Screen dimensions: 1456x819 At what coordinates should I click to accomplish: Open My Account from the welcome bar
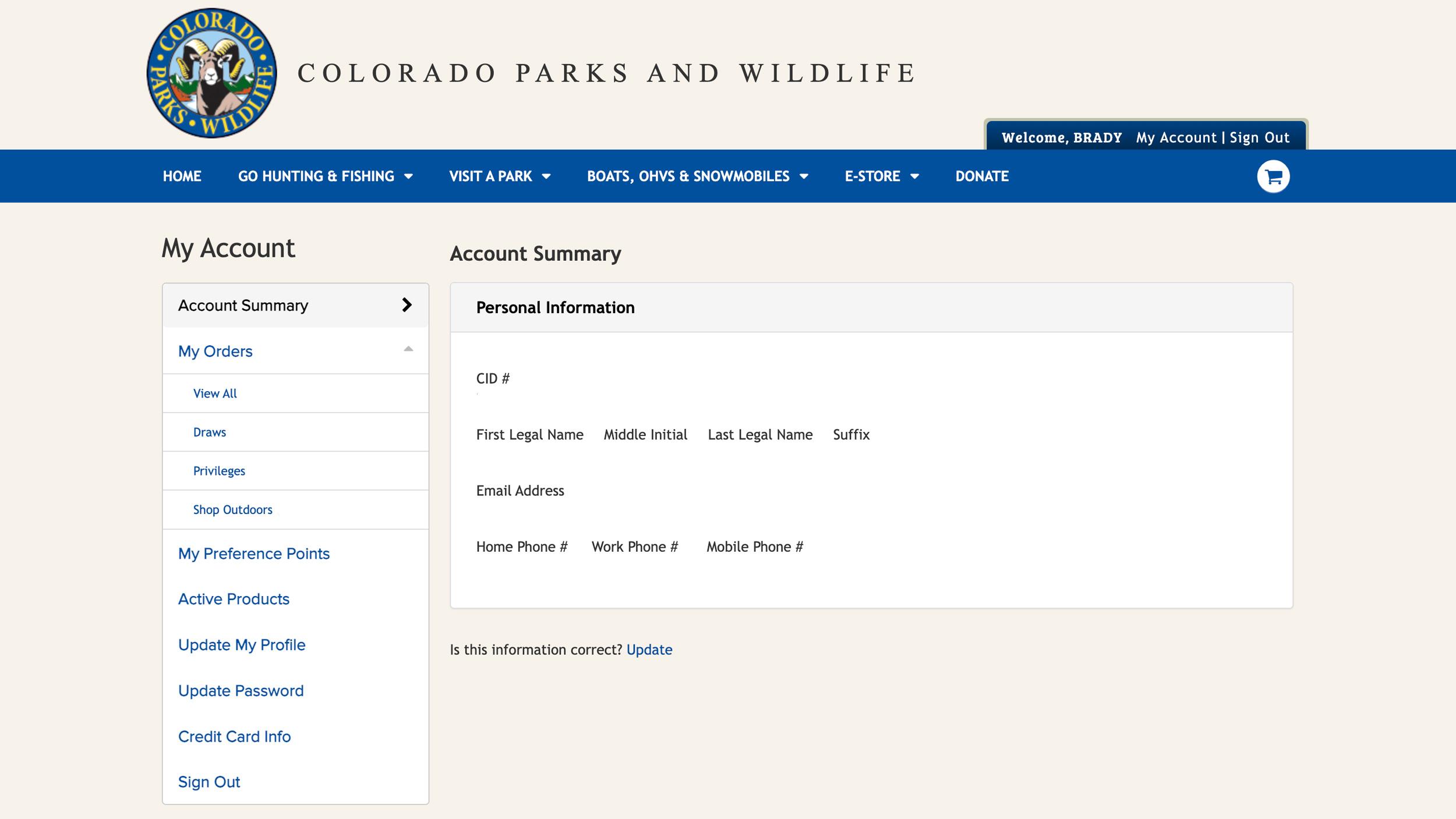click(1175, 138)
